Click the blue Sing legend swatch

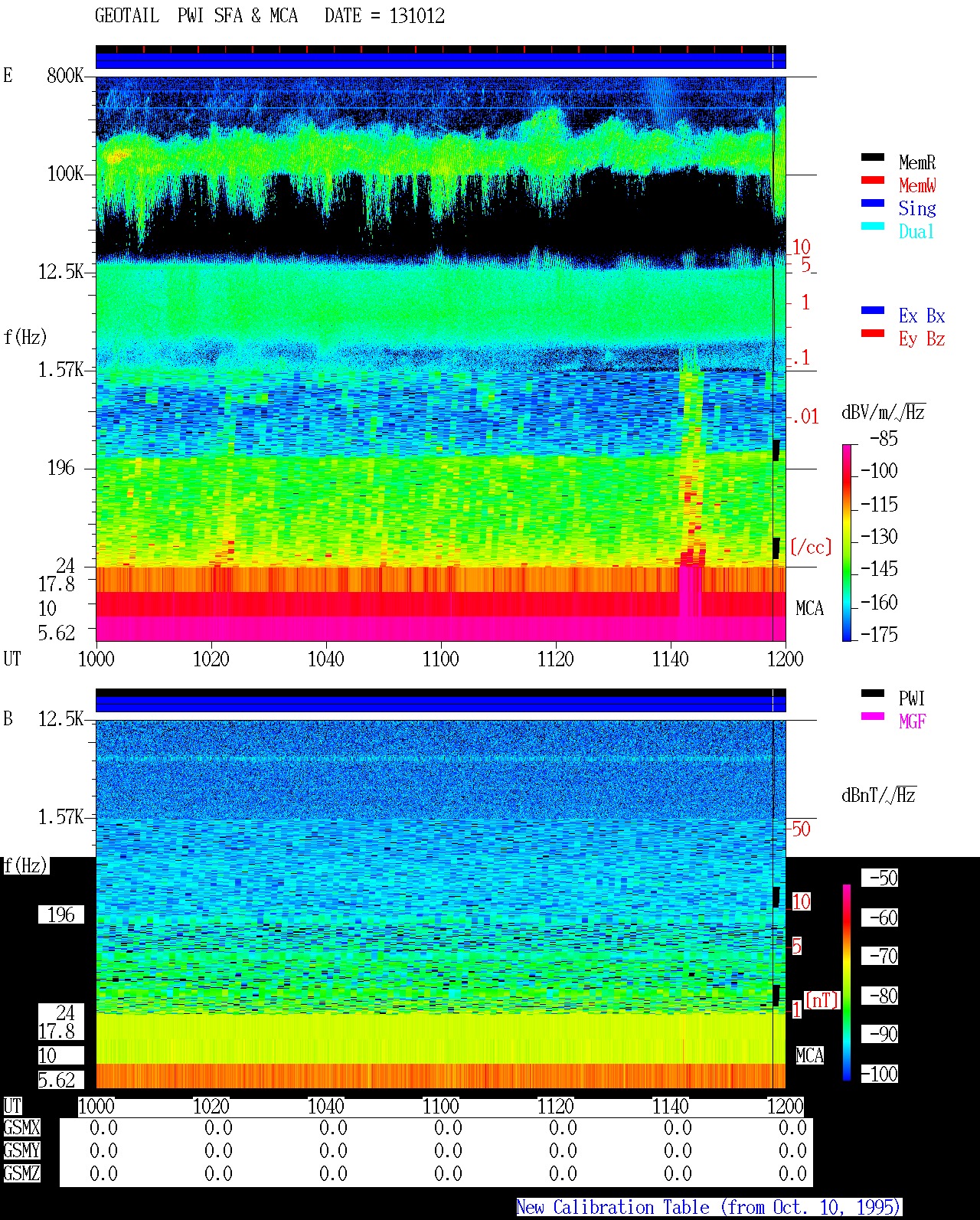[873, 204]
